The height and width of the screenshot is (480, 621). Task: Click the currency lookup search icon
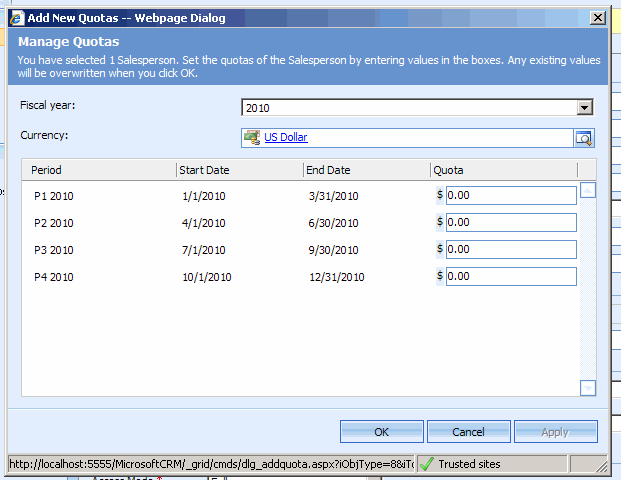point(584,138)
